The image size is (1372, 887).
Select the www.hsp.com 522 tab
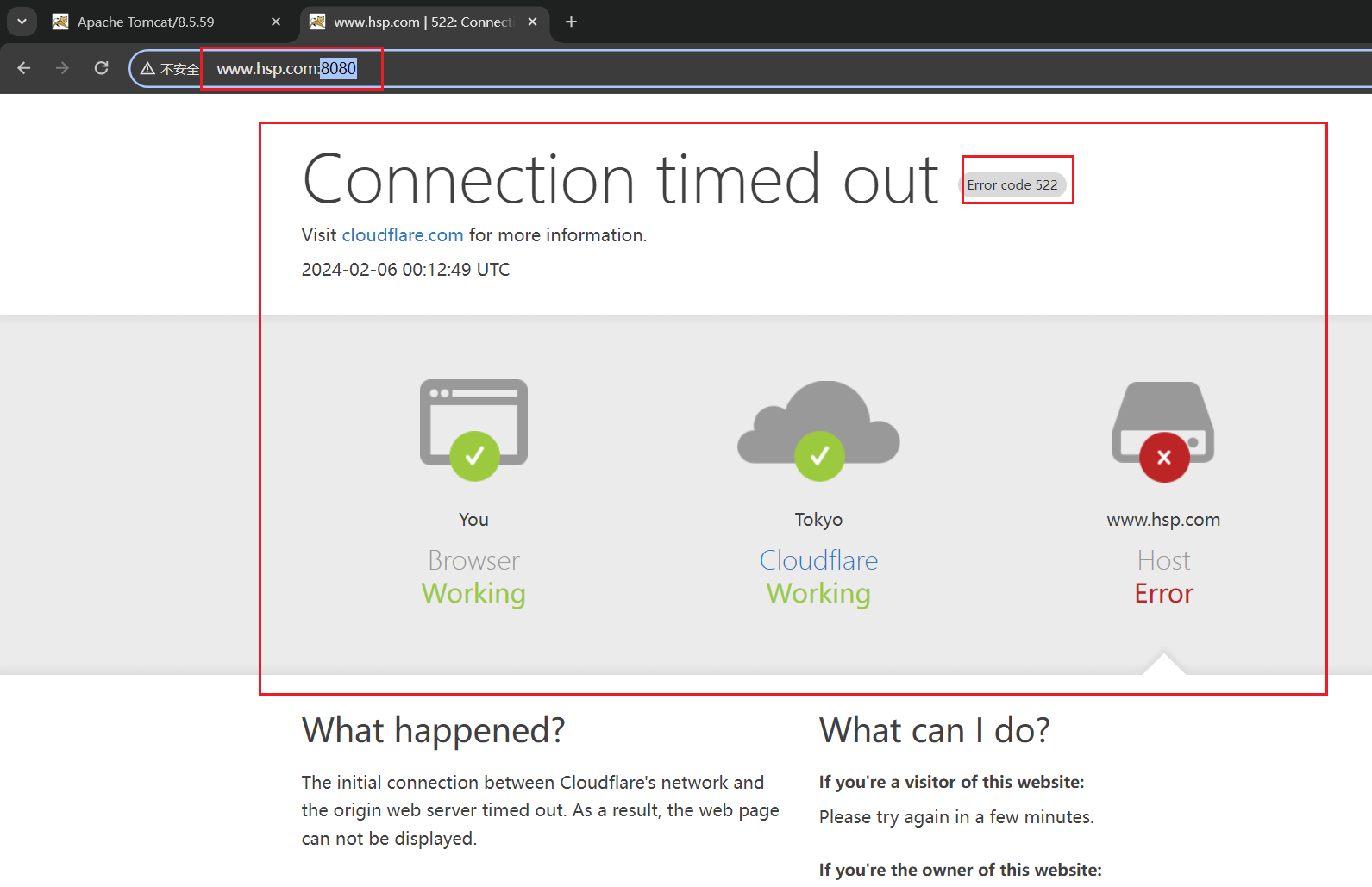(x=424, y=22)
